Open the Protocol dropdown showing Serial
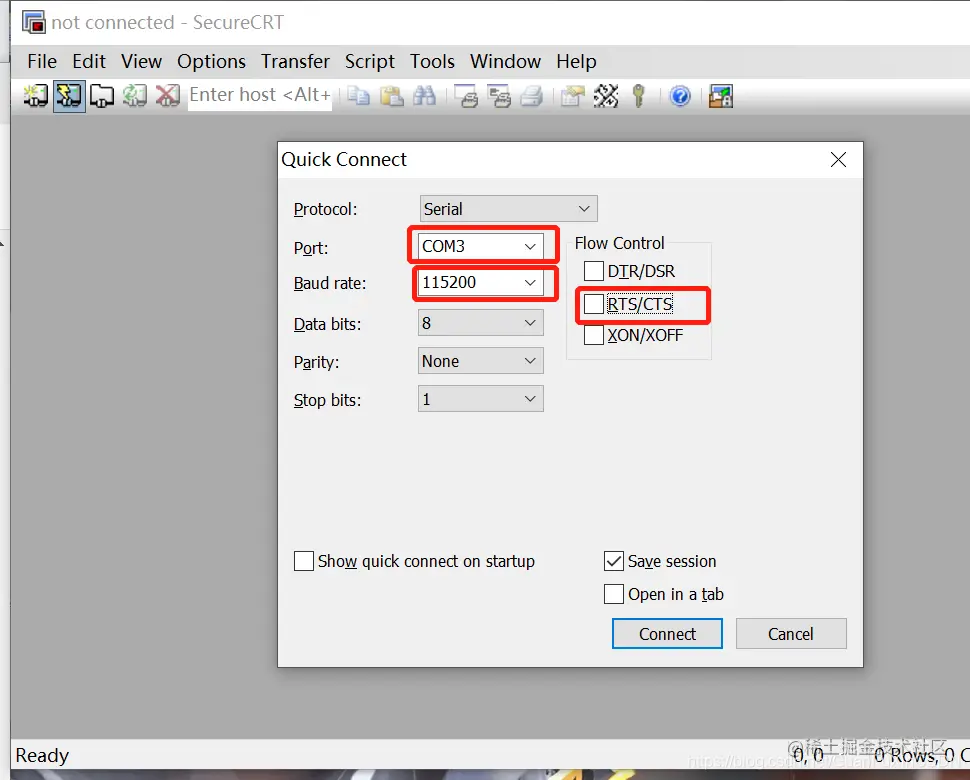This screenshot has width=970, height=780. coord(509,208)
